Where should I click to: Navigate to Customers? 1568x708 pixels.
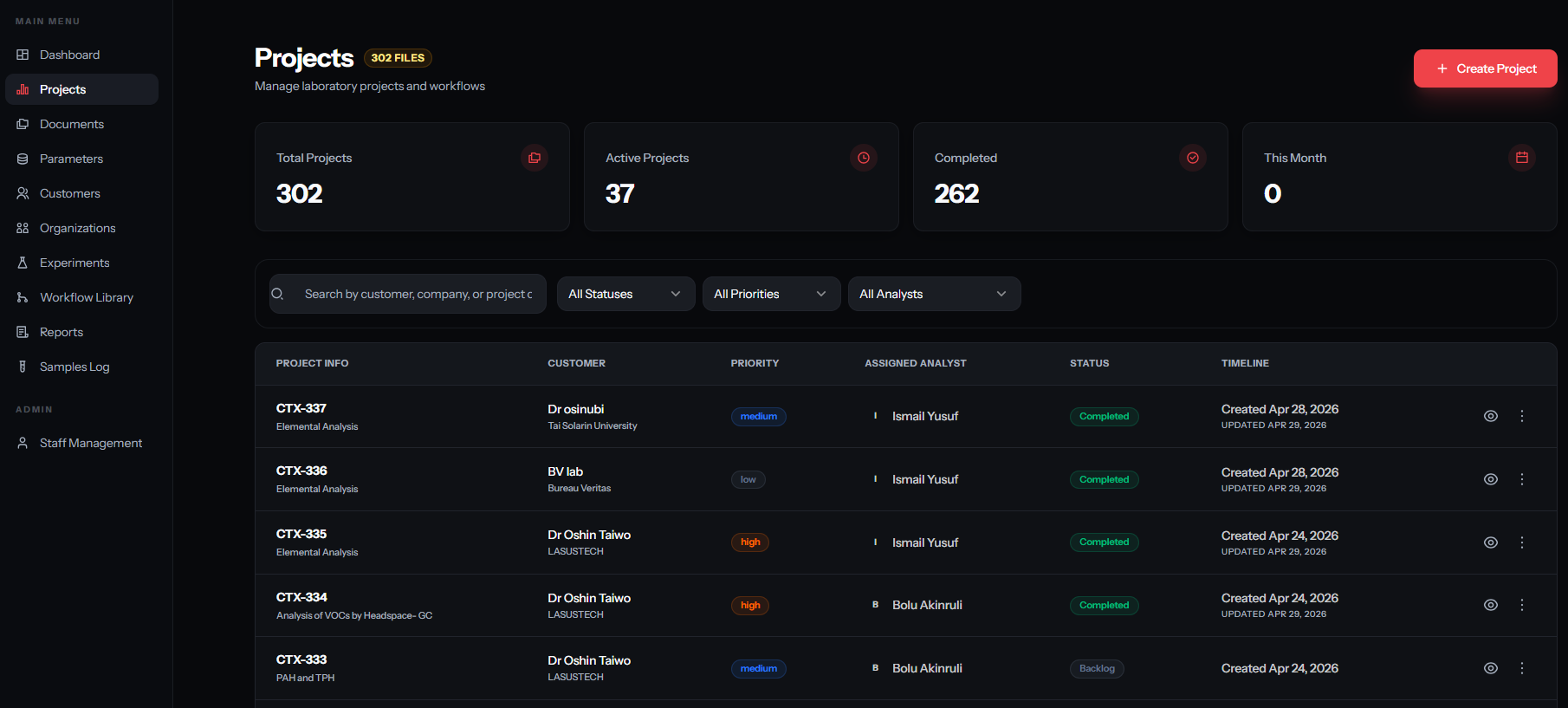coord(81,193)
